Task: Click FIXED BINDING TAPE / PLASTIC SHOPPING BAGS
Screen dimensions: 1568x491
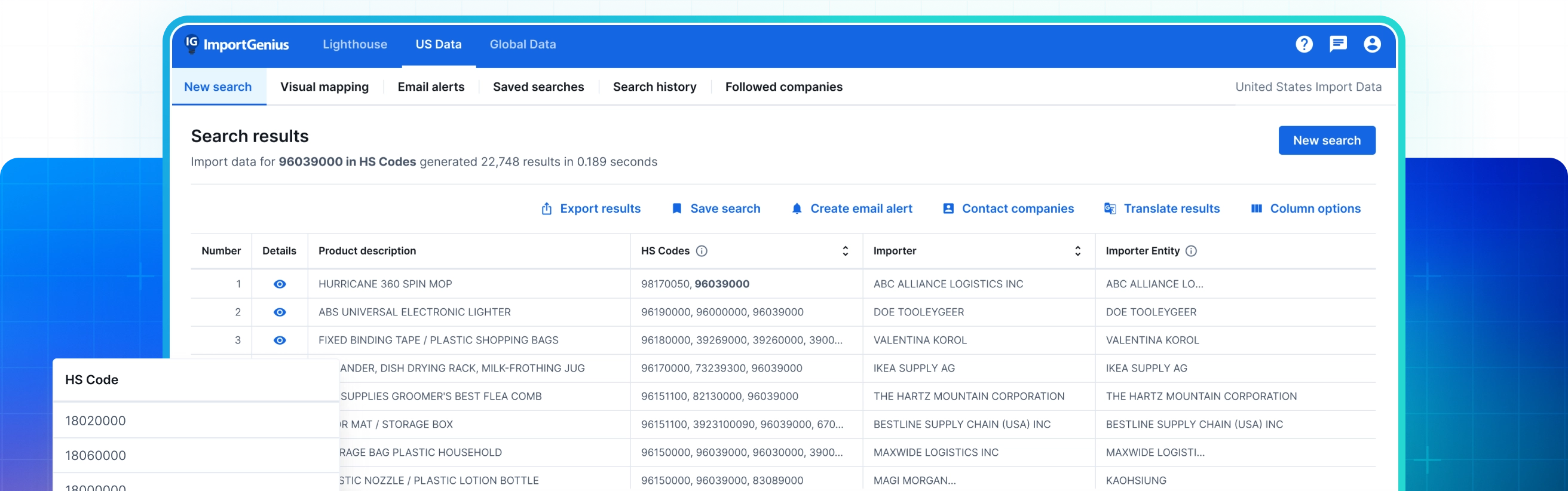Action: pos(437,340)
